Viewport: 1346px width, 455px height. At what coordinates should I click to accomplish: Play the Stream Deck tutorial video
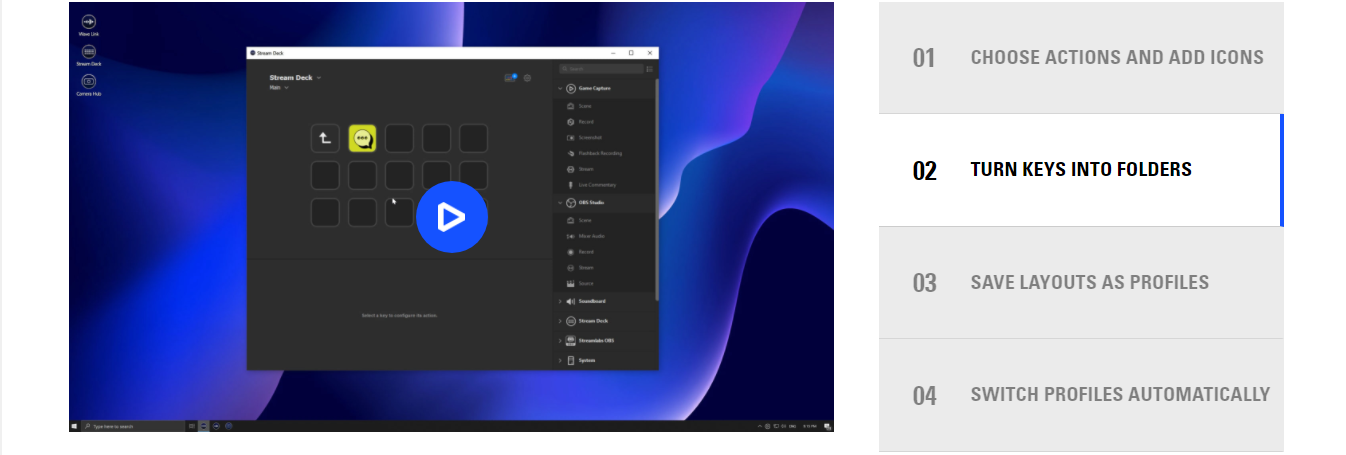[451, 216]
